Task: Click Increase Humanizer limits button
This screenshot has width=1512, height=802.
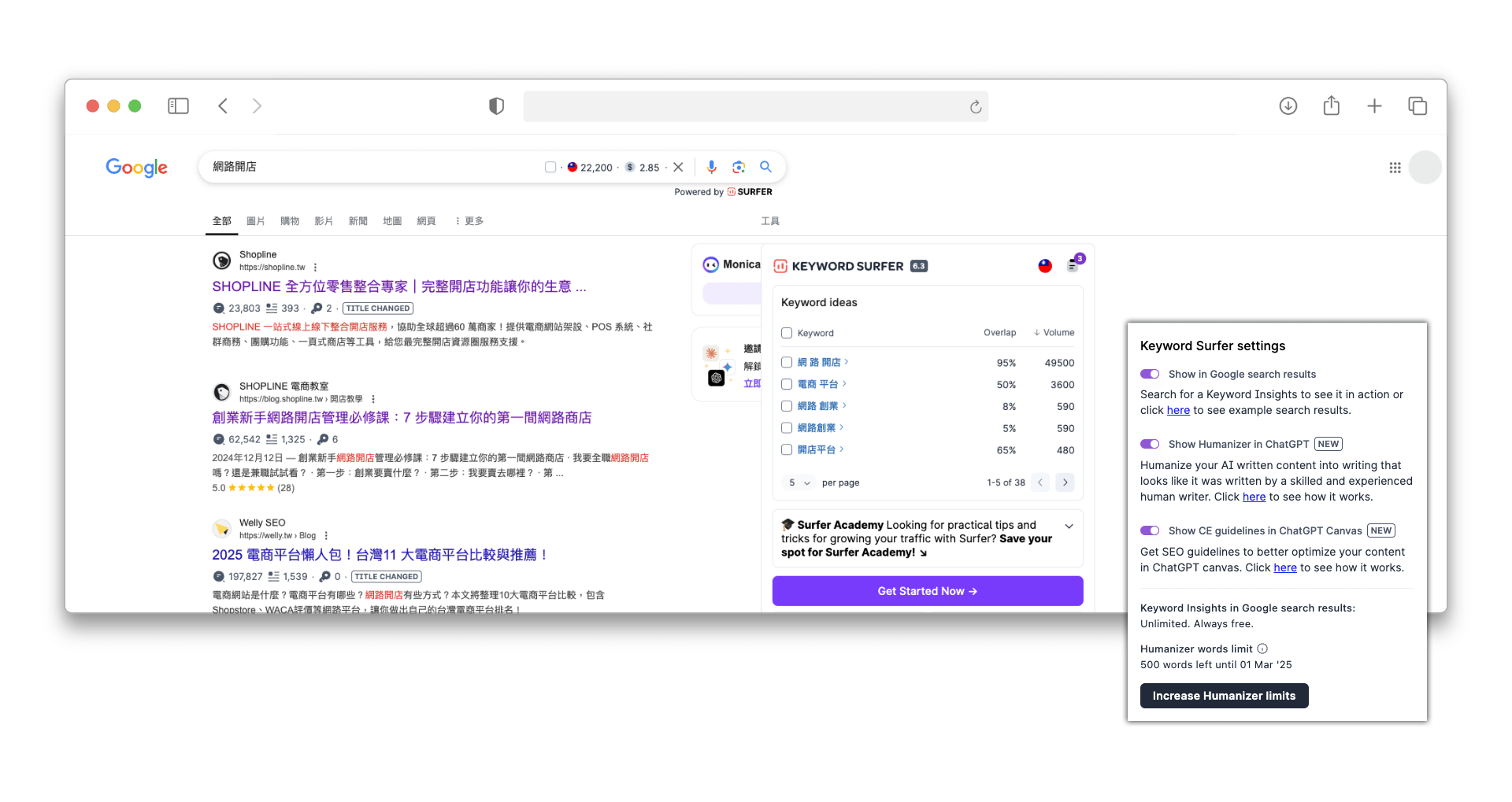Action: 1224,696
